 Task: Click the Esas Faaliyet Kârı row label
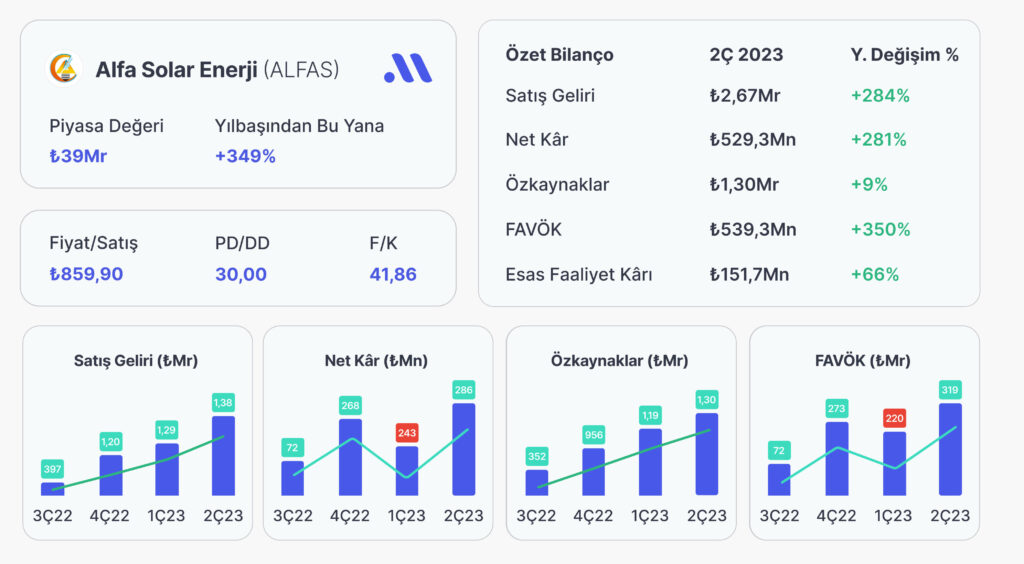pyautogui.click(x=579, y=275)
